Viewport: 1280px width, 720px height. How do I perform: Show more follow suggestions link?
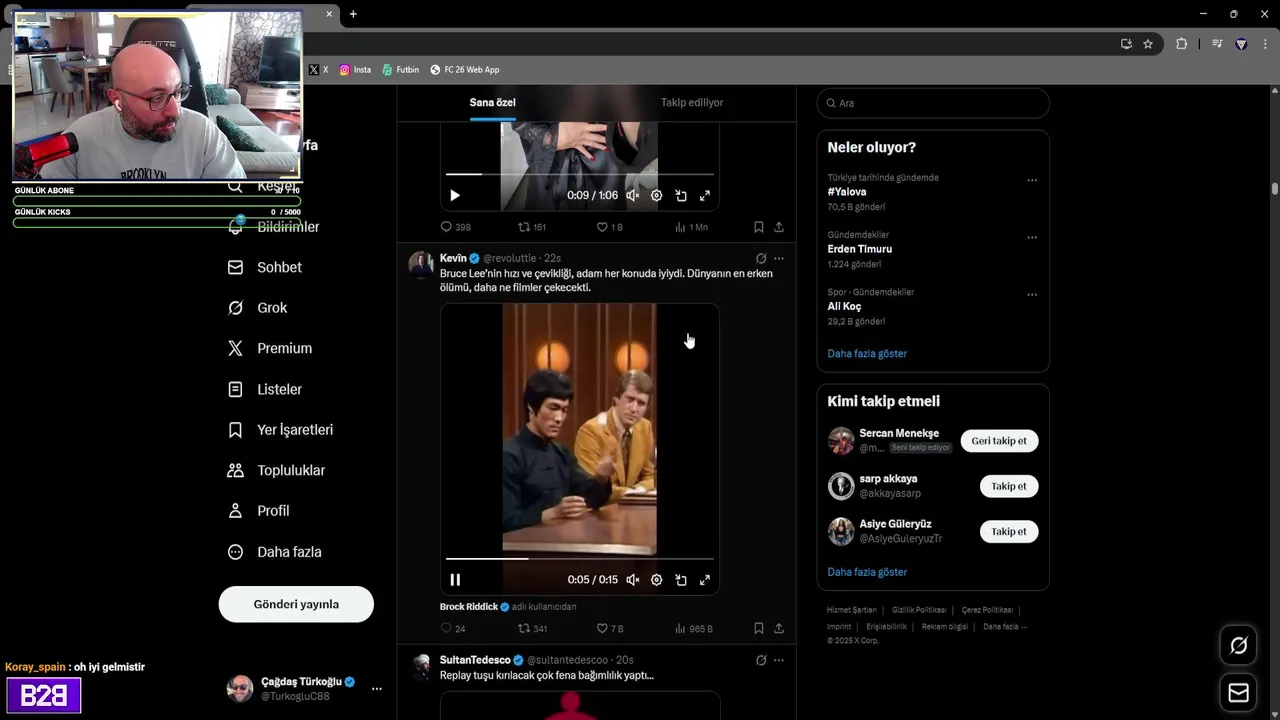pos(867,572)
